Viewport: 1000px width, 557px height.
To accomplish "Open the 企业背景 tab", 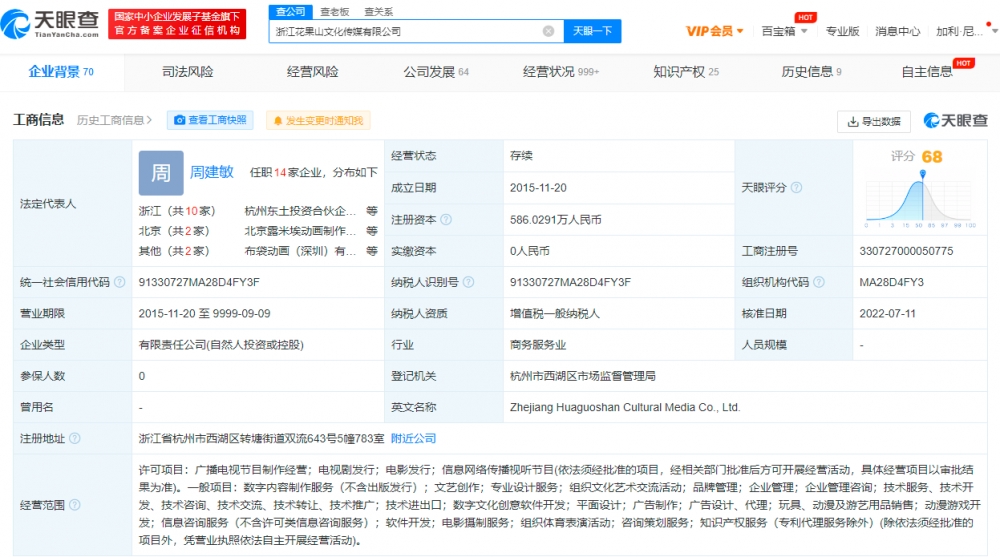I will 61,72.
